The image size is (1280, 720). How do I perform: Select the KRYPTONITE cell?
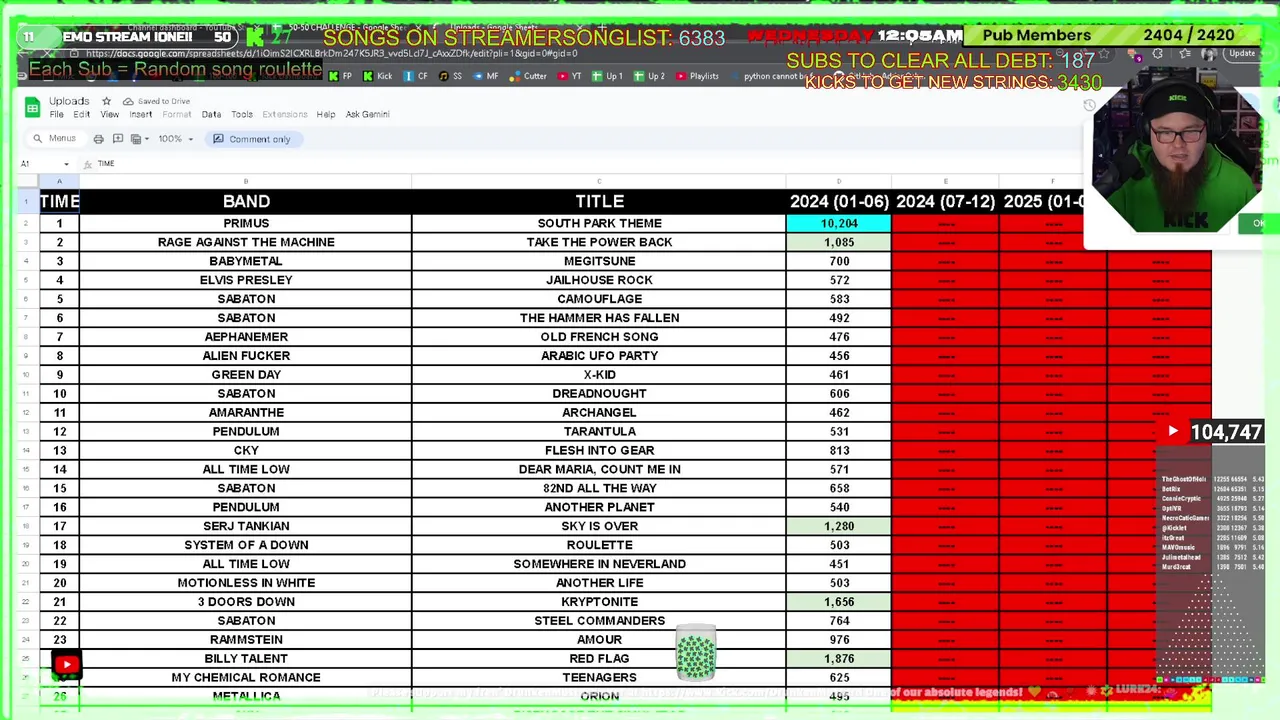coord(599,602)
